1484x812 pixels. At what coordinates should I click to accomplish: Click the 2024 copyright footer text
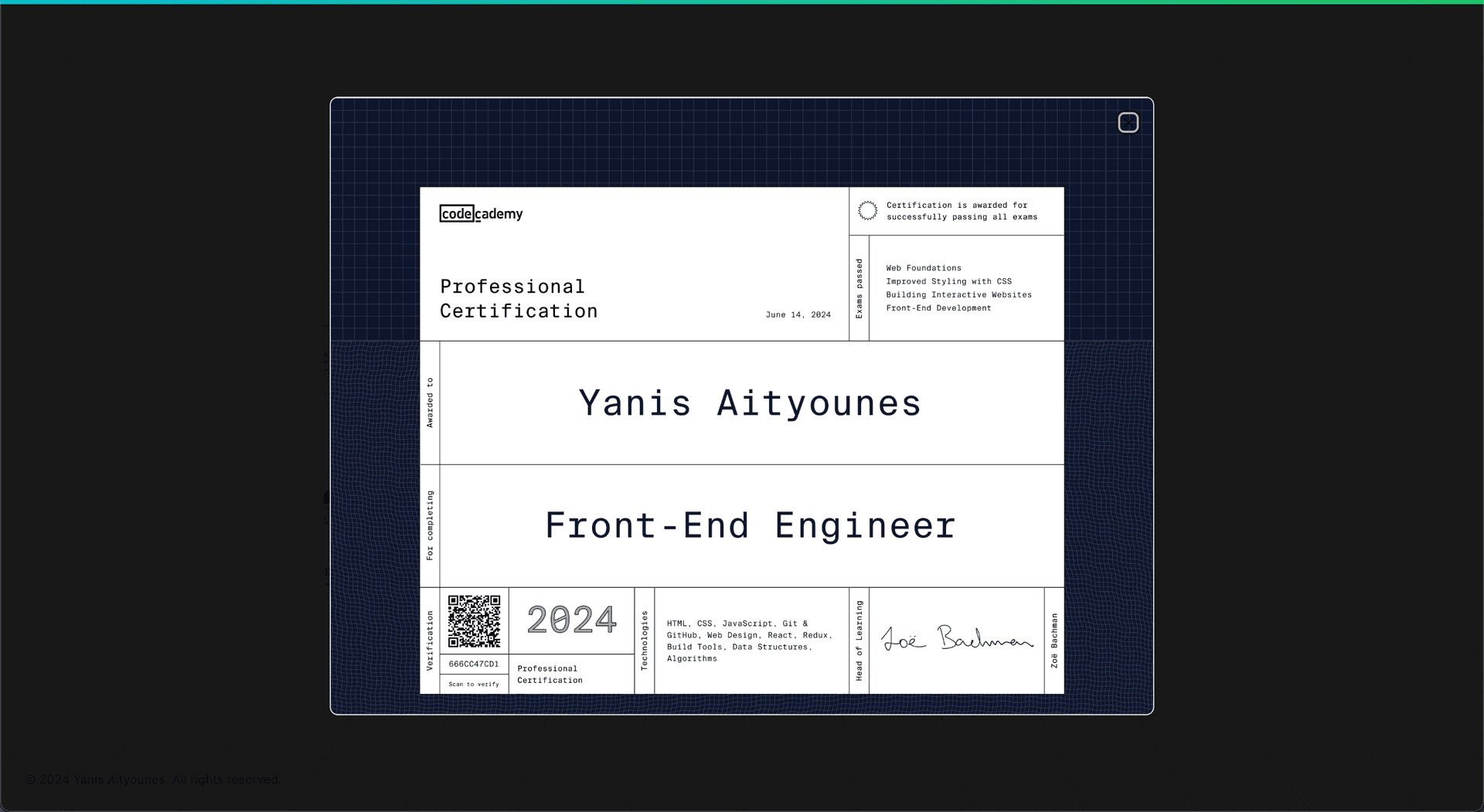pyautogui.click(x=153, y=780)
